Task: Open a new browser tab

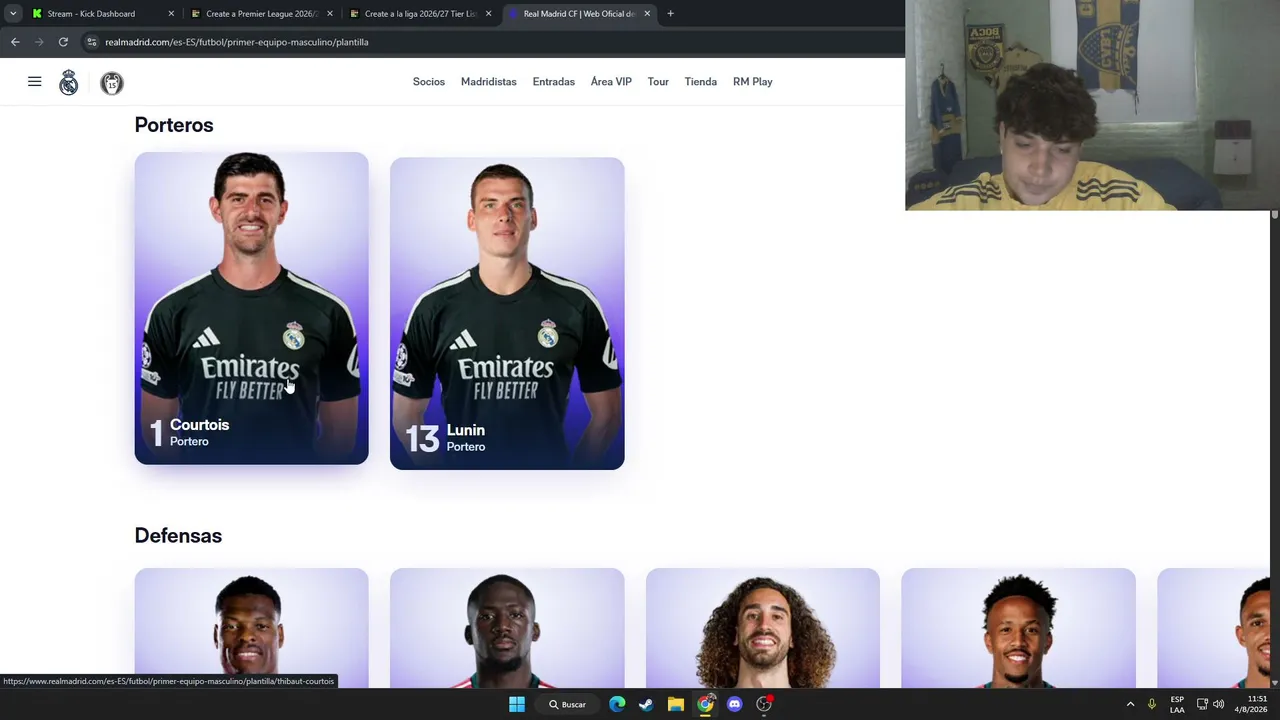Action: click(x=670, y=14)
